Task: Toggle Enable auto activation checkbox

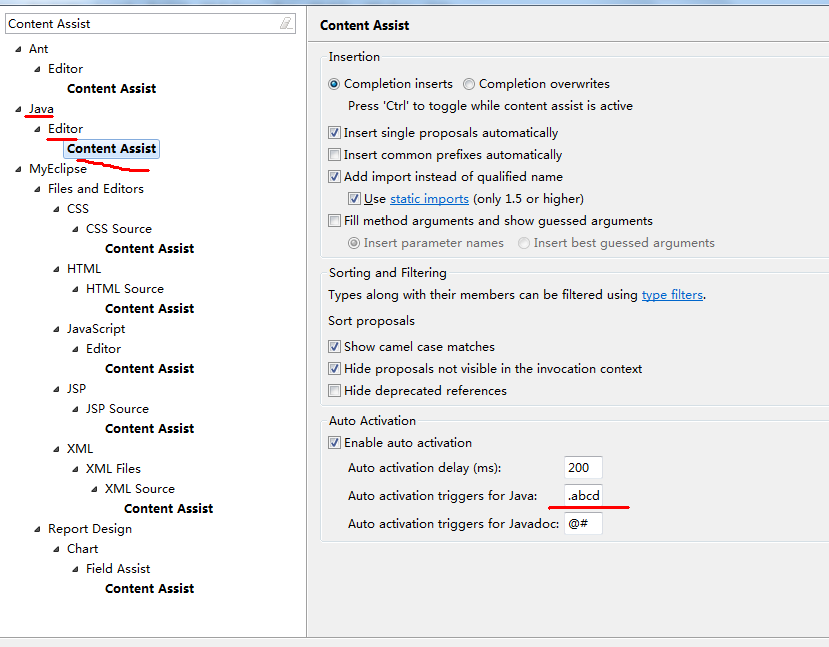Action: [x=335, y=443]
